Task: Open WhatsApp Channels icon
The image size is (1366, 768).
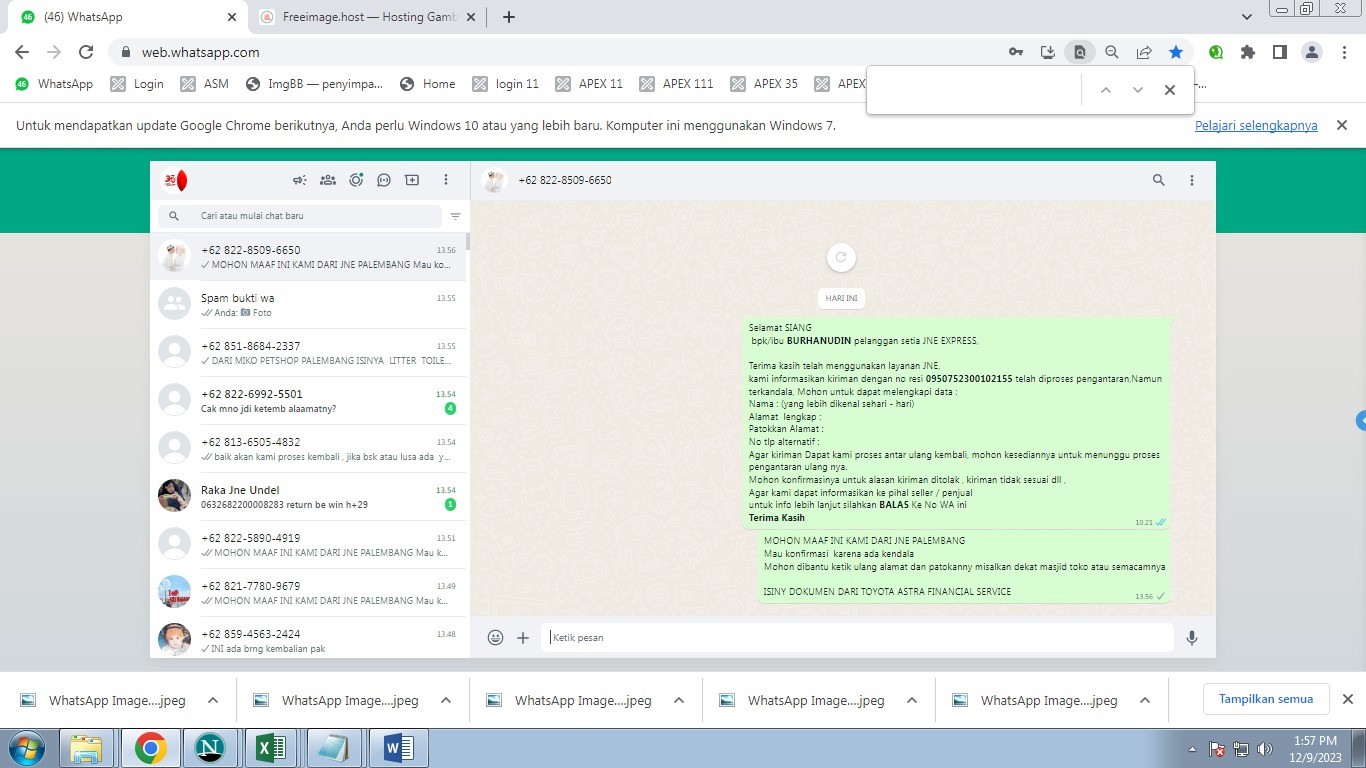Action: (x=384, y=180)
